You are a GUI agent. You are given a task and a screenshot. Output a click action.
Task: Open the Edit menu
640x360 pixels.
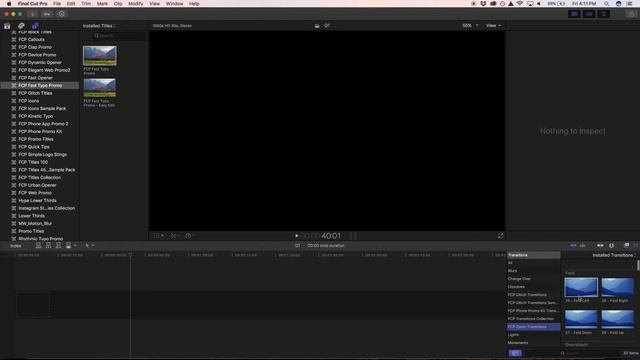pyautogui.click(x=71, y=4)
